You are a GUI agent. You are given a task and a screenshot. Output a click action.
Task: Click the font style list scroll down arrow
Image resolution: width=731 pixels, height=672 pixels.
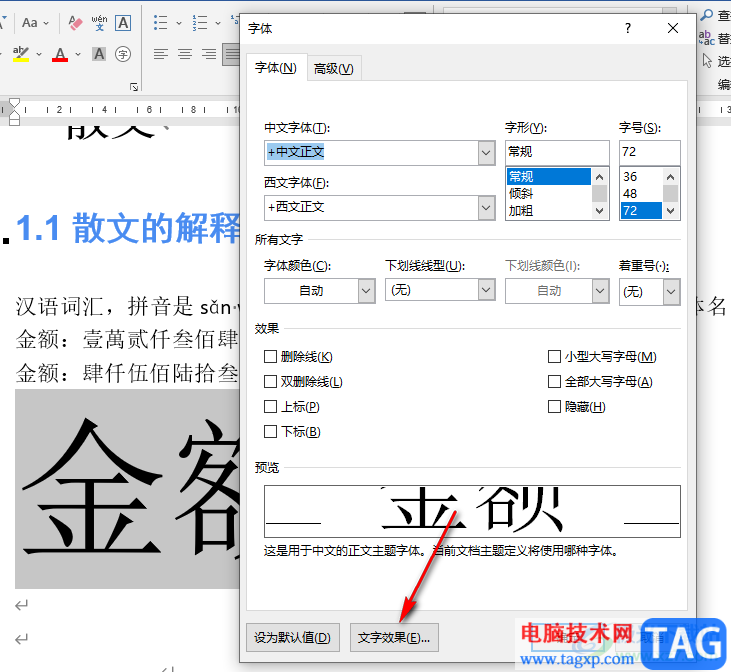pyautogui.click(x=600, y=211)
